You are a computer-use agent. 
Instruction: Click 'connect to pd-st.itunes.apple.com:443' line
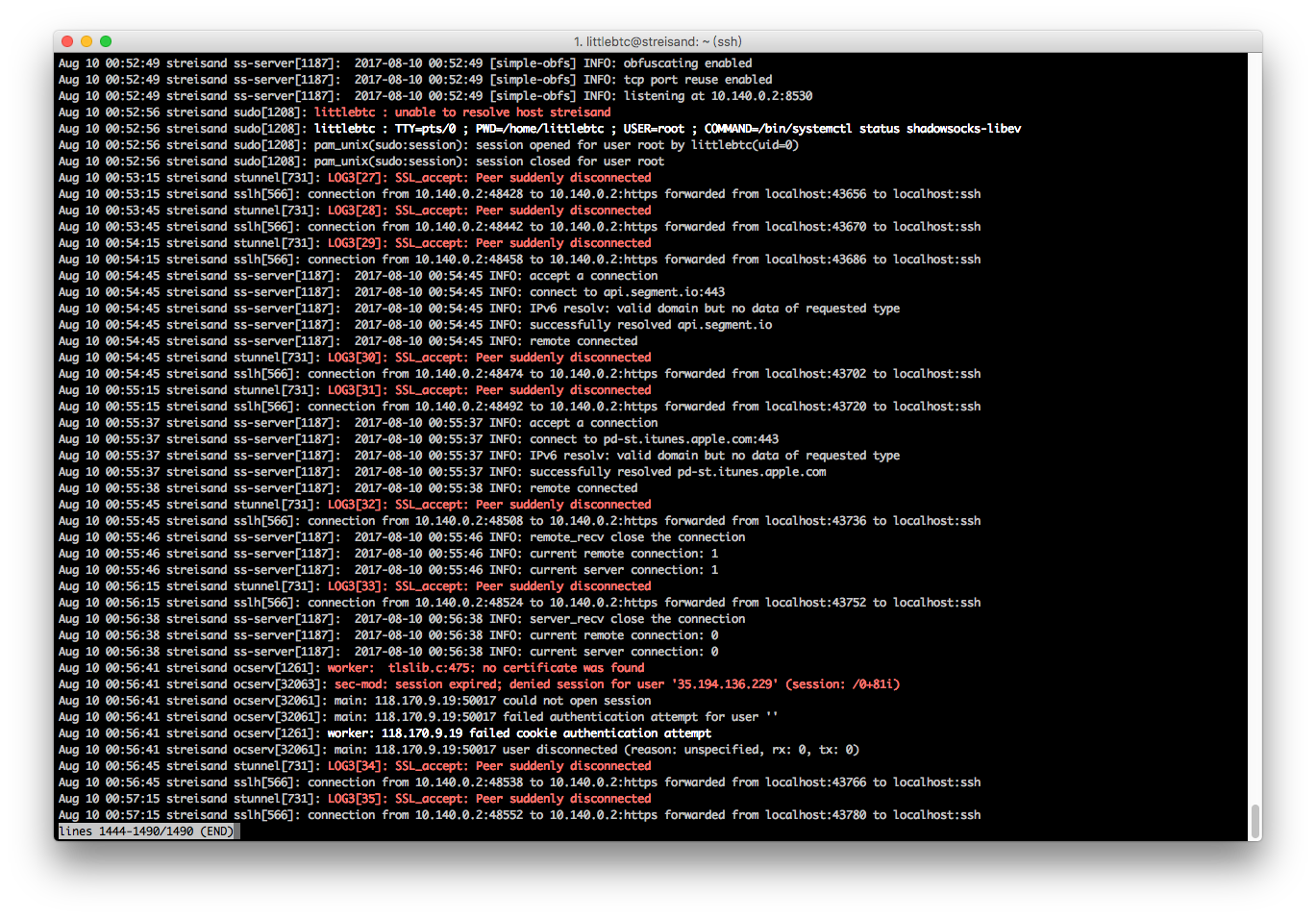[x=418, y=439]
